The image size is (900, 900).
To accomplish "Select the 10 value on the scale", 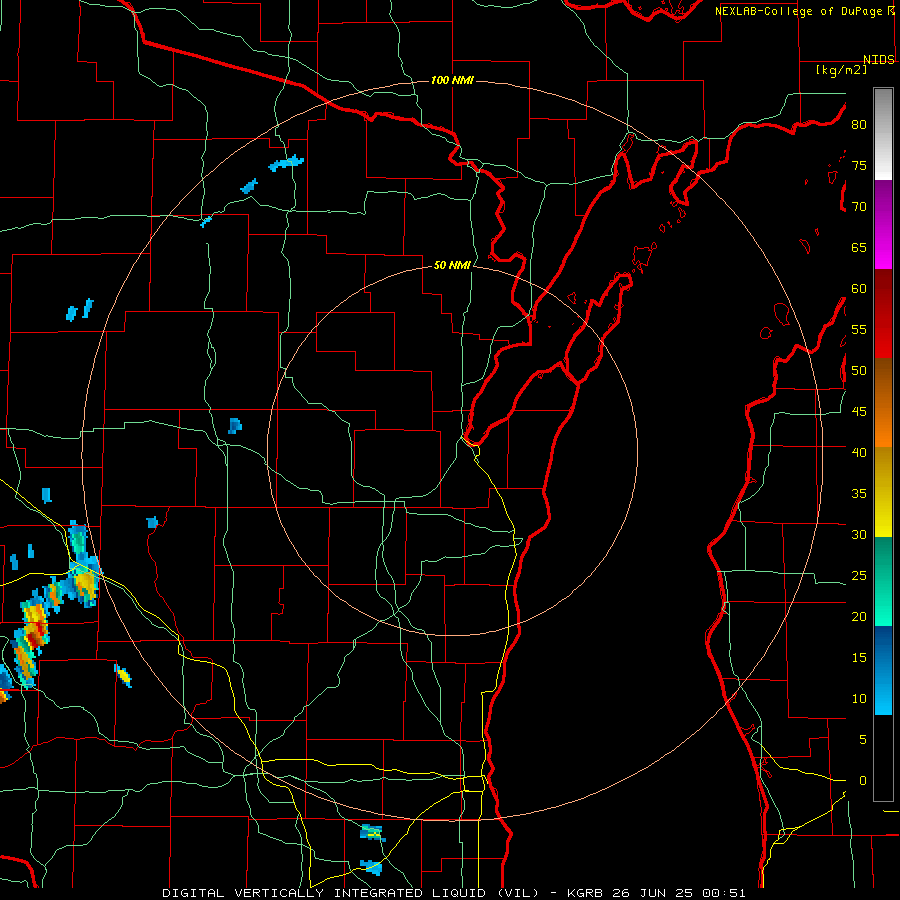I will [859, 699].
